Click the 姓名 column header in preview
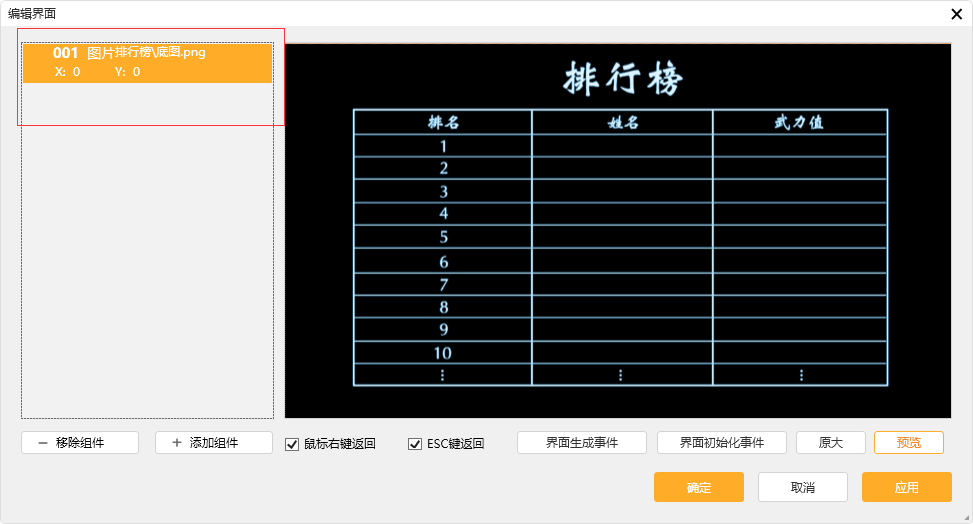 tap(622, 122)
